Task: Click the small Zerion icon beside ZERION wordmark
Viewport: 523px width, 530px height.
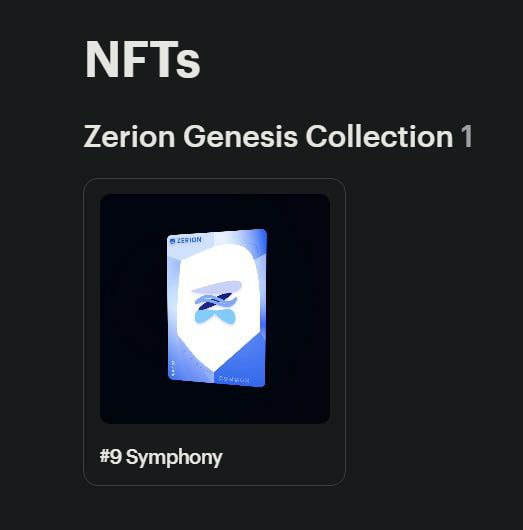Action: point(172,241)
